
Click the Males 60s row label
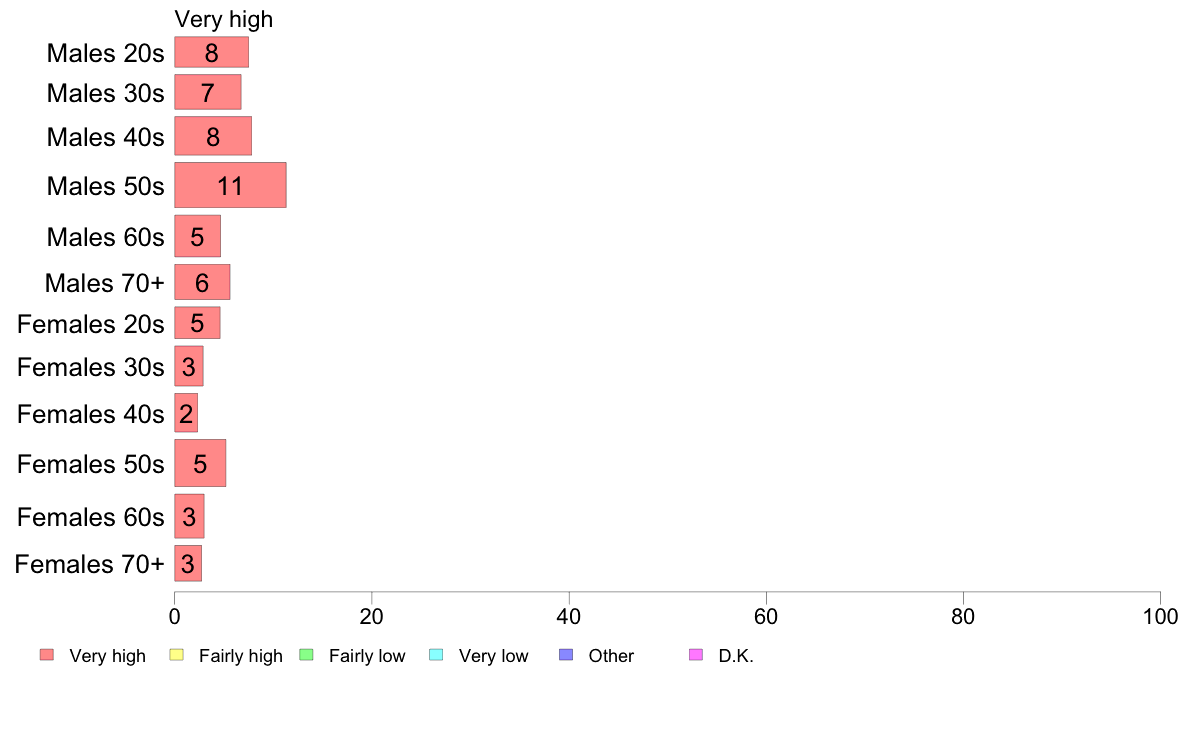pos(105,236)
